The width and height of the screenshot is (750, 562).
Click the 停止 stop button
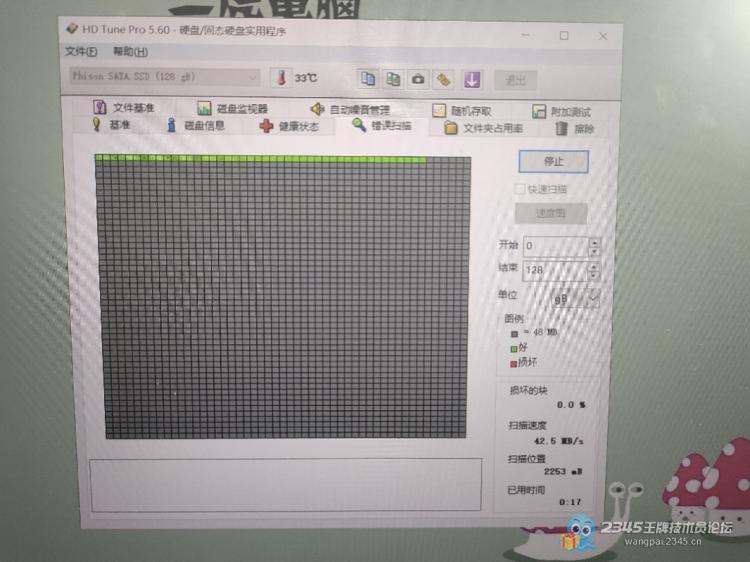(553, 162)
